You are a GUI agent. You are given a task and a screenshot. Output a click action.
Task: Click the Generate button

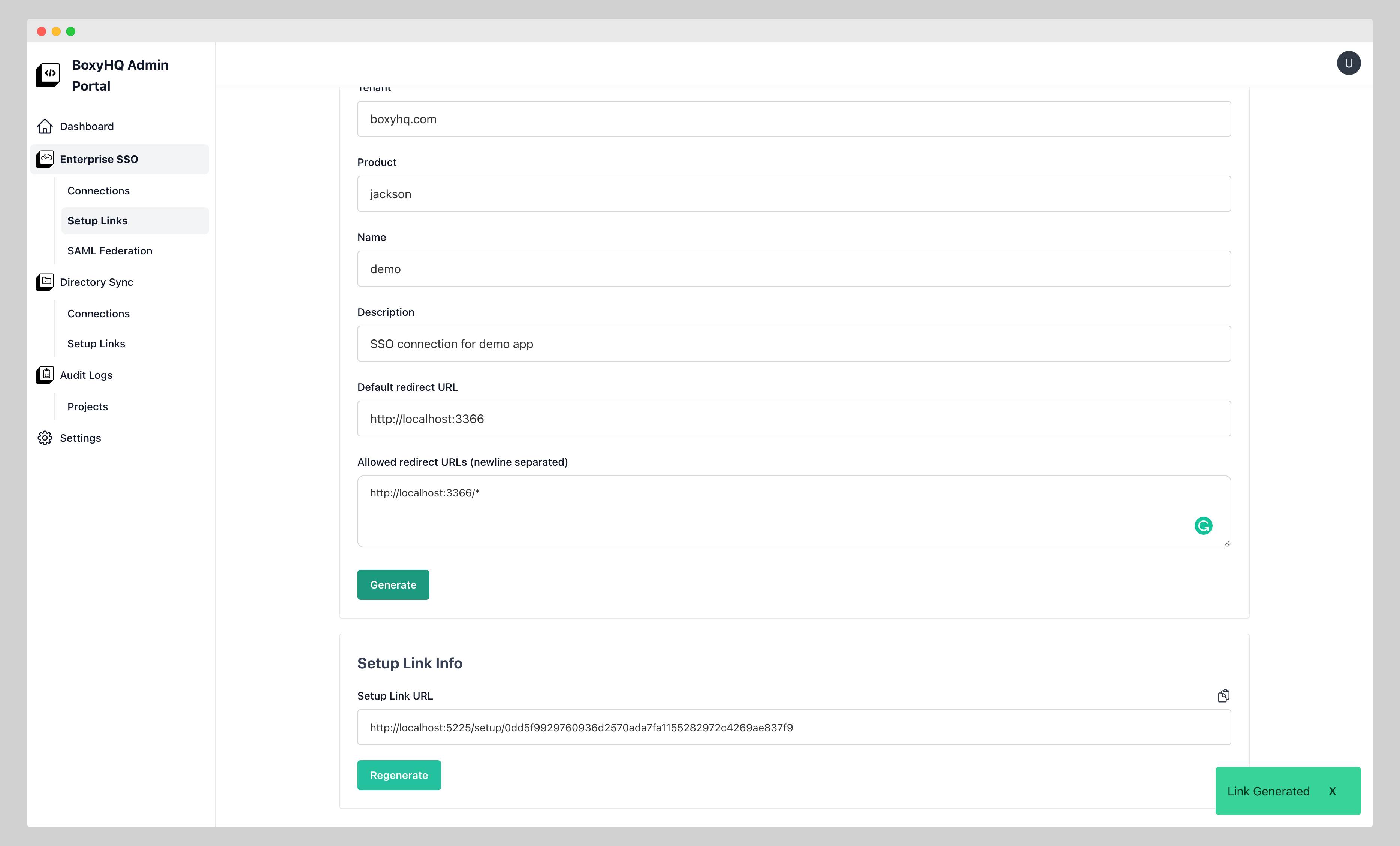[393, 584]
